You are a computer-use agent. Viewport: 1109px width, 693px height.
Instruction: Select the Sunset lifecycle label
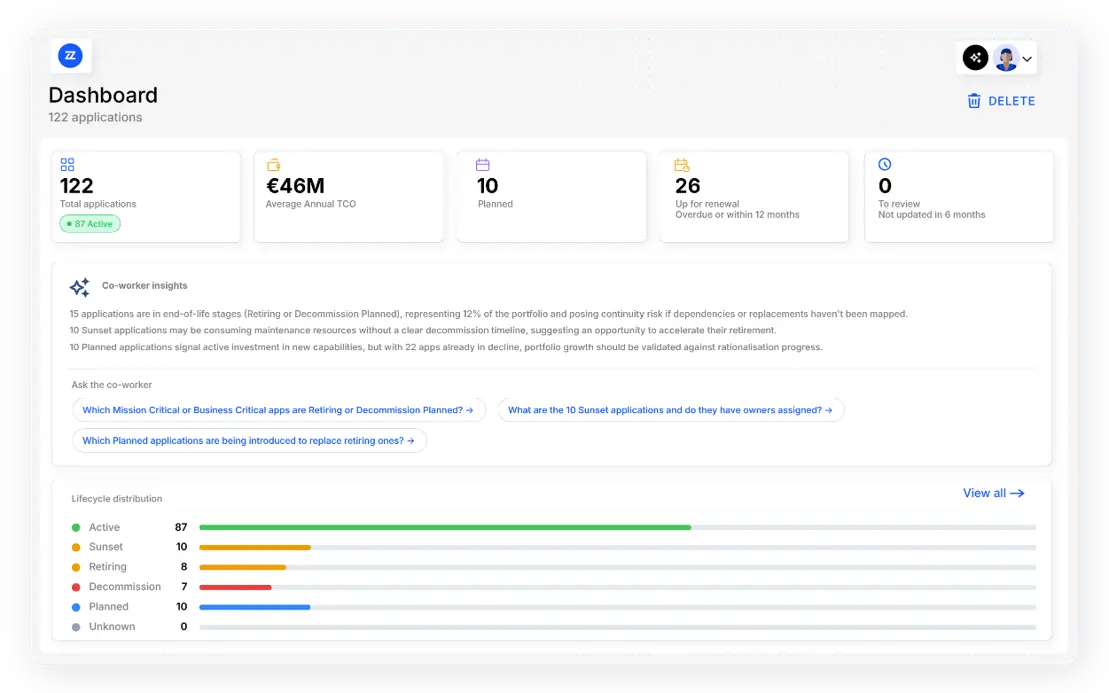click(105, 547)
